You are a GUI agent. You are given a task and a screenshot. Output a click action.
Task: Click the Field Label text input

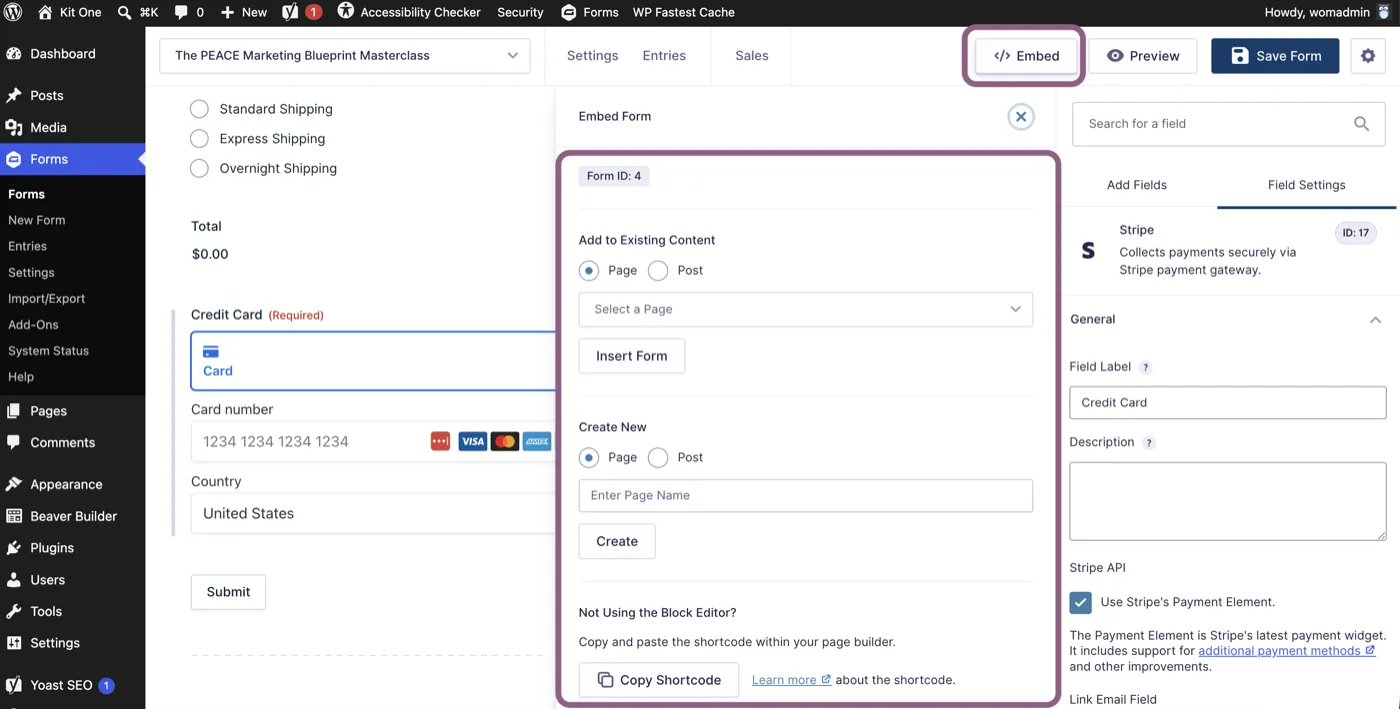click(1228, 403)
